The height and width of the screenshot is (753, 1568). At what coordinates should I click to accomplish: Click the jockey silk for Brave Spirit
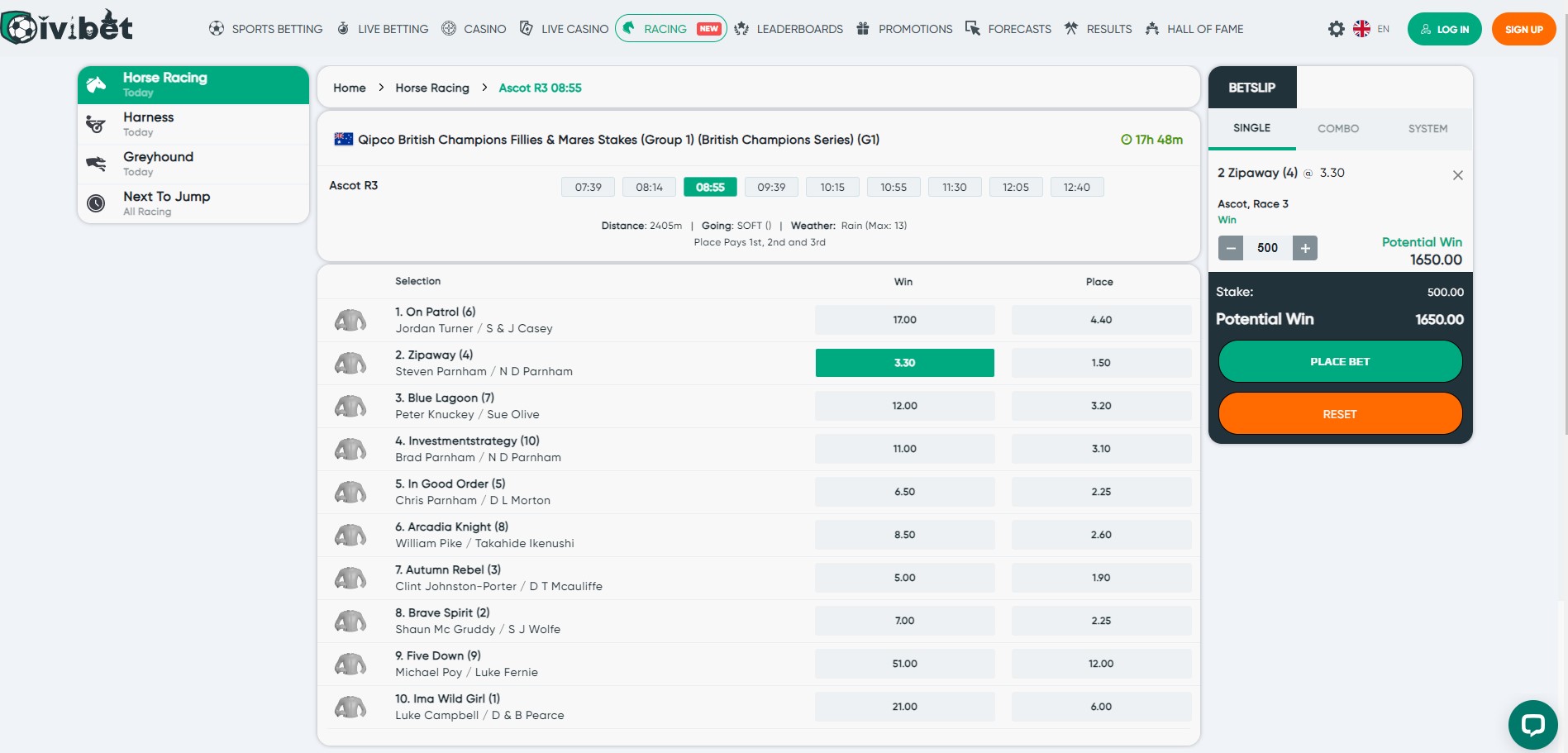point(350,621)
